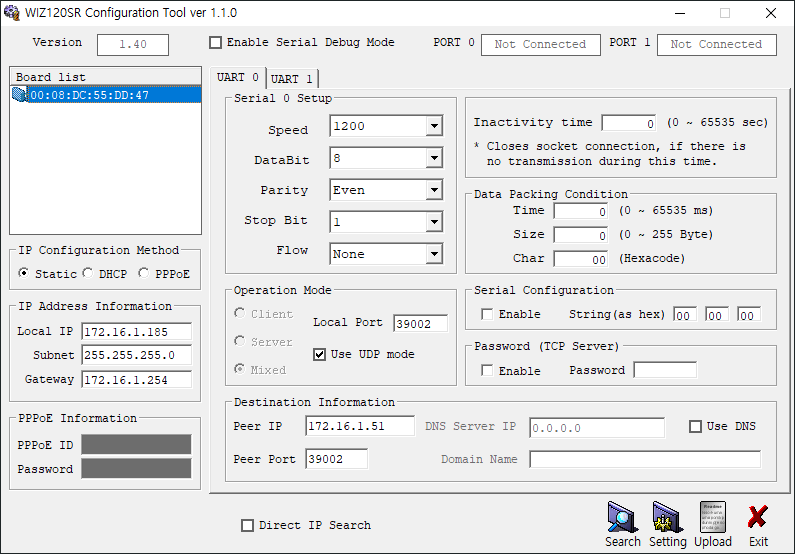Click the red Exit icon
795x554 pixels.
758,524
